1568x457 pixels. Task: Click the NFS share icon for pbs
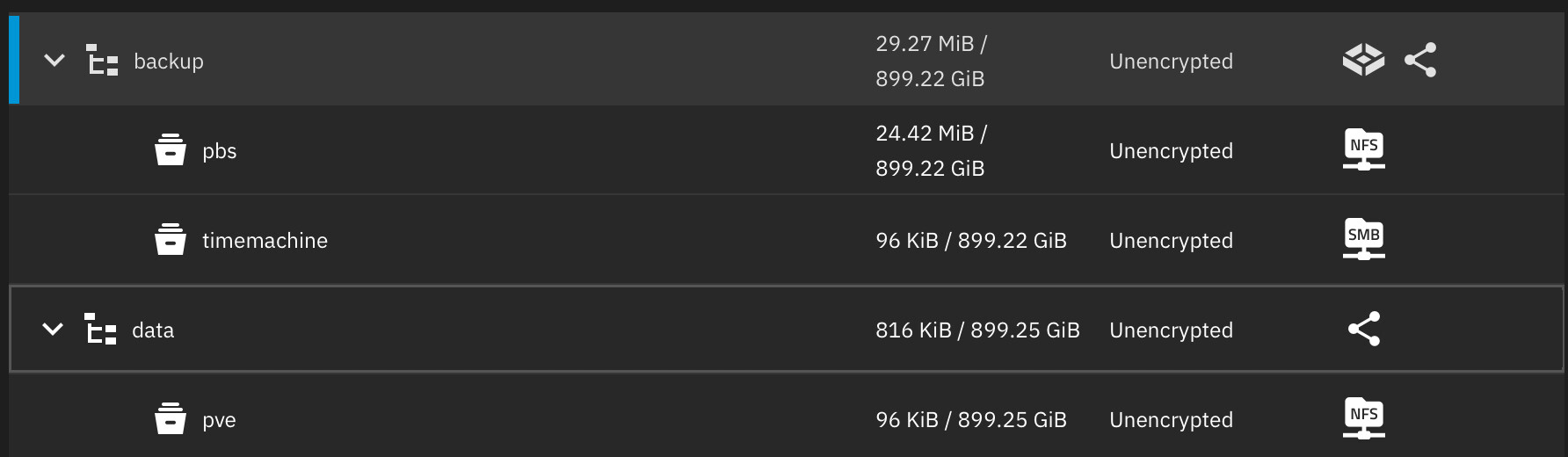(1363, 149)
